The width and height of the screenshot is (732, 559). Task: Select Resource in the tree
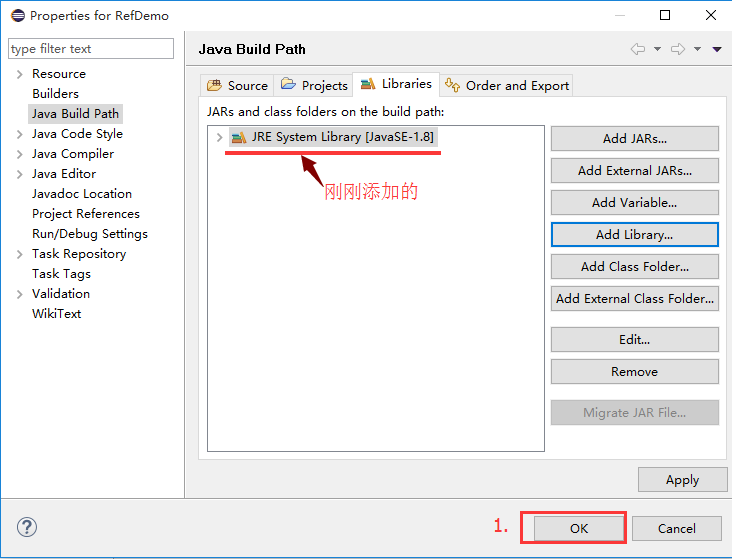[59, 74]
